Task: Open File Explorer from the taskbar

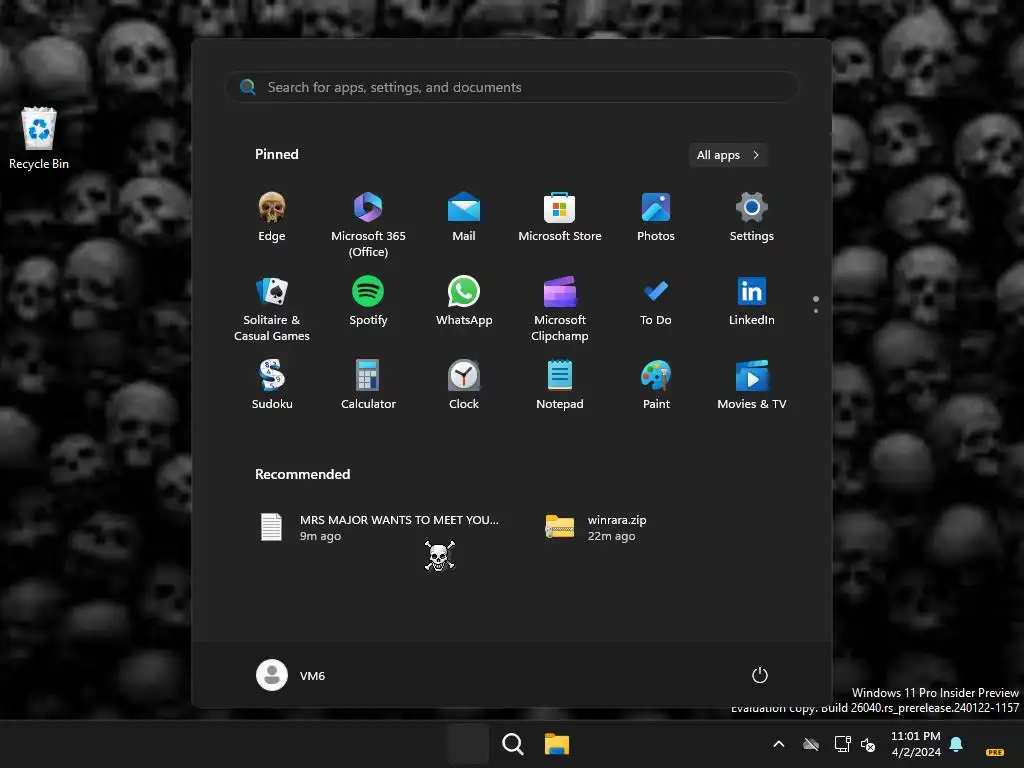Action: 557,744
